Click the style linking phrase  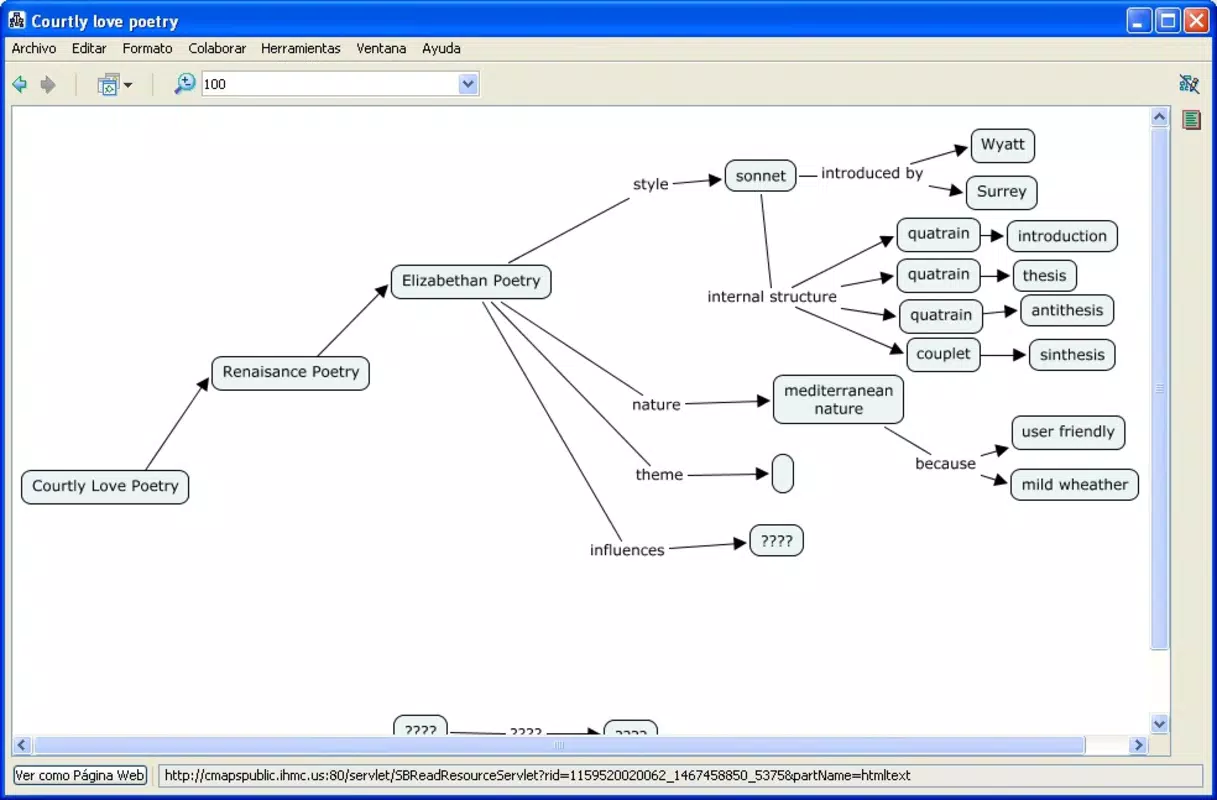(651, 184)
